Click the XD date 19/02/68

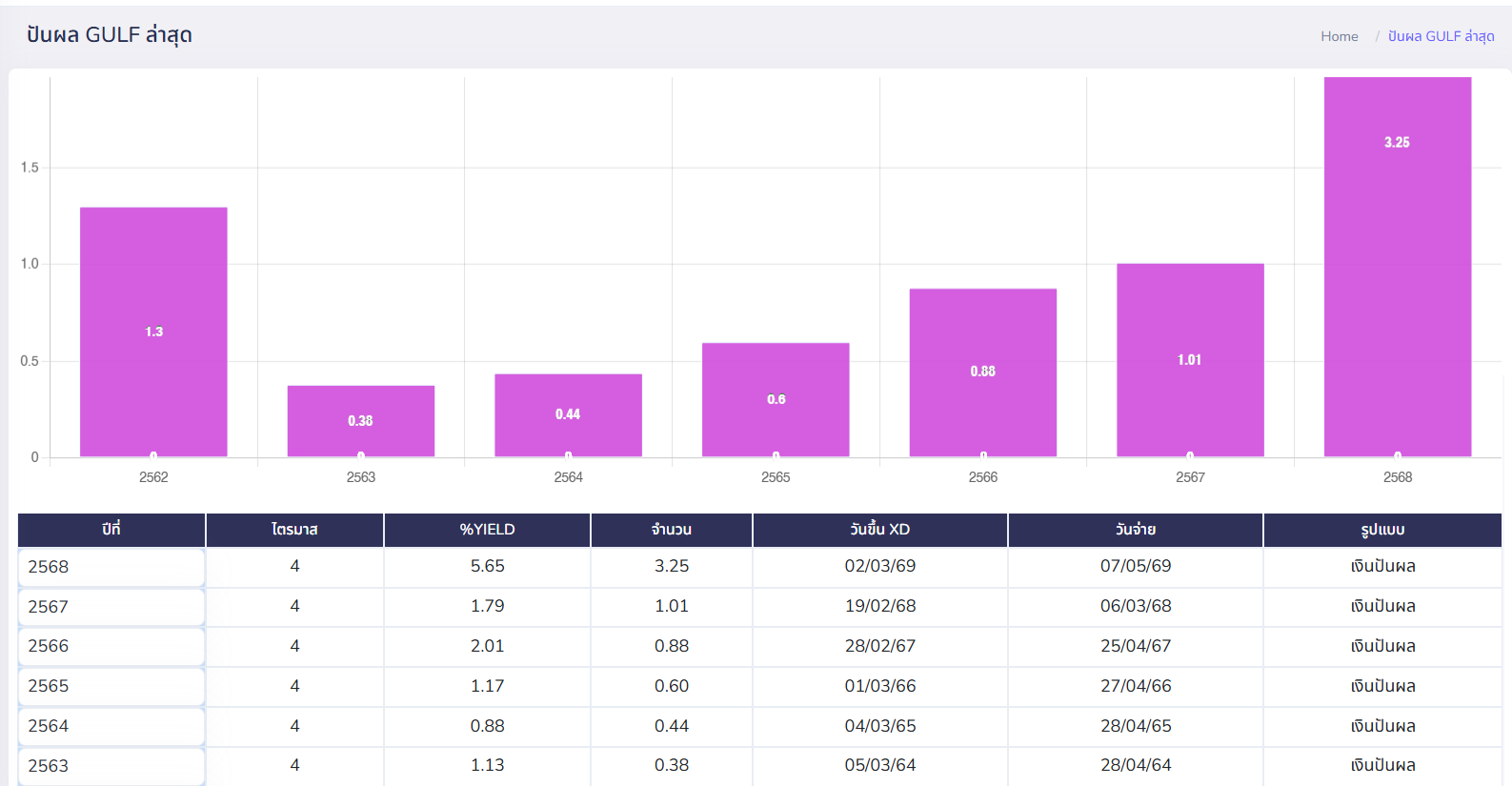(x=880, y=606)
